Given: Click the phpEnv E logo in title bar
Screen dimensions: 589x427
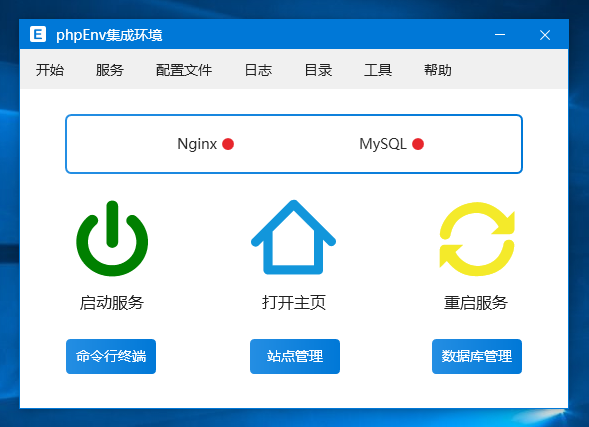Looking at the screenshot, I should click(38, 35).
